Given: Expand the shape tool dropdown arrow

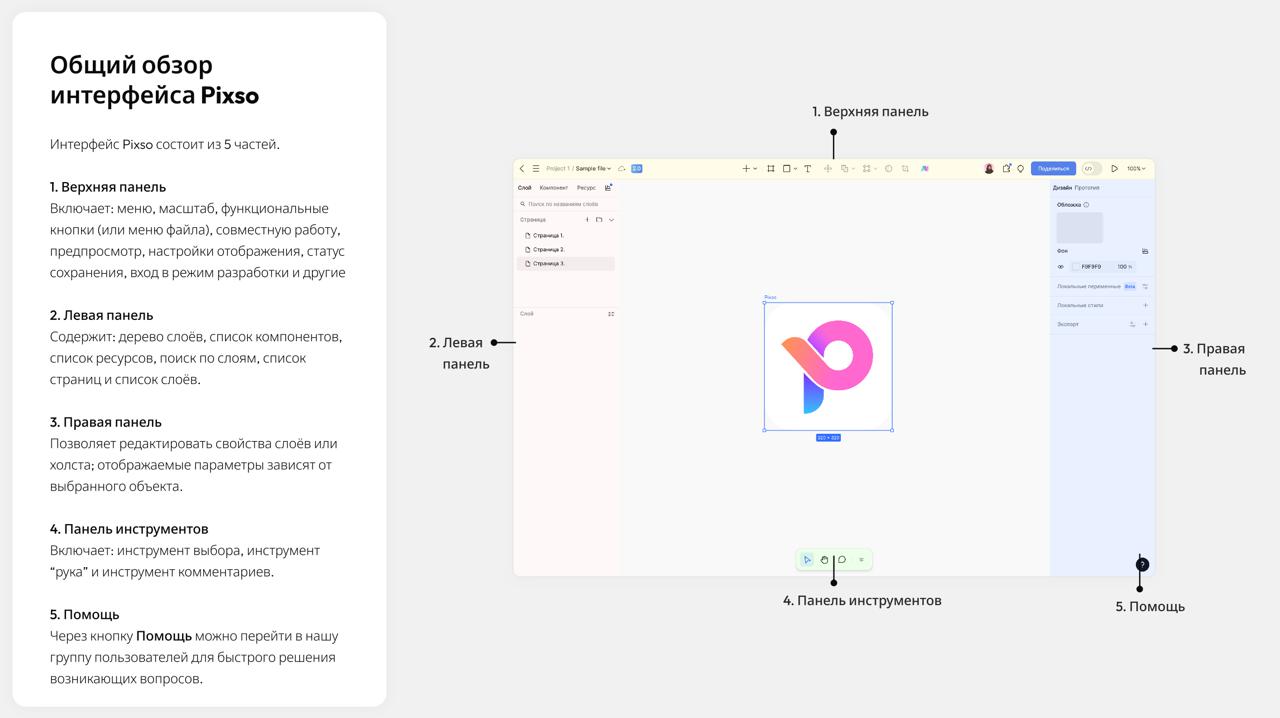Looking at the screenshot, I should pyautogui.click(x=796, y=168).
